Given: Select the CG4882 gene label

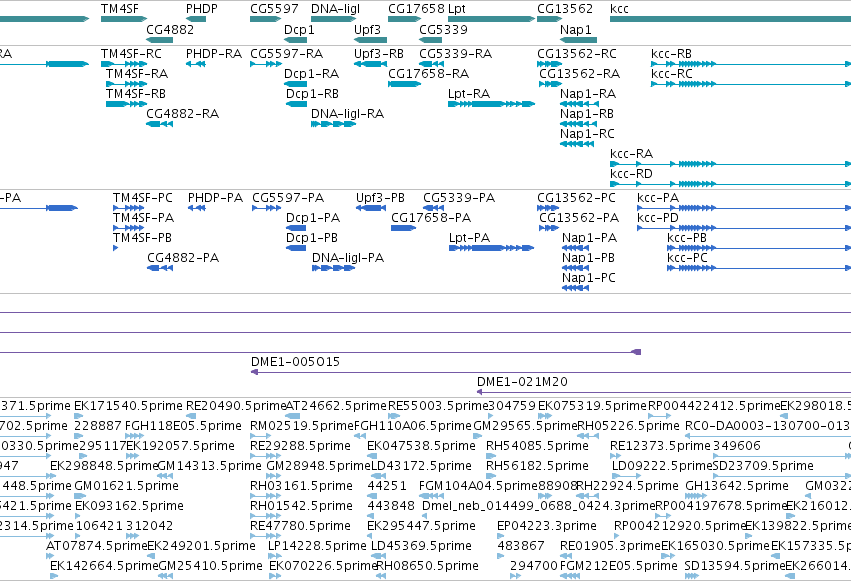Looking at the screenshot, I should pyautogui.click(x=170, y=29).
